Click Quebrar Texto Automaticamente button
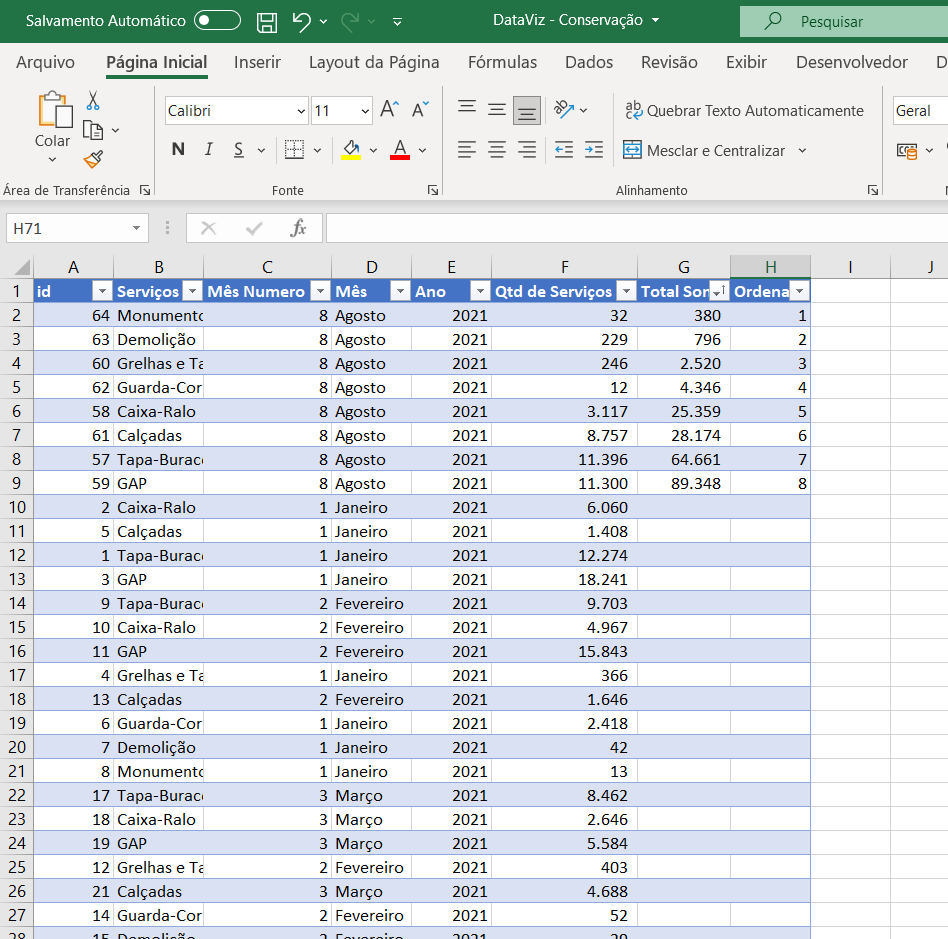 coord(744,111)
